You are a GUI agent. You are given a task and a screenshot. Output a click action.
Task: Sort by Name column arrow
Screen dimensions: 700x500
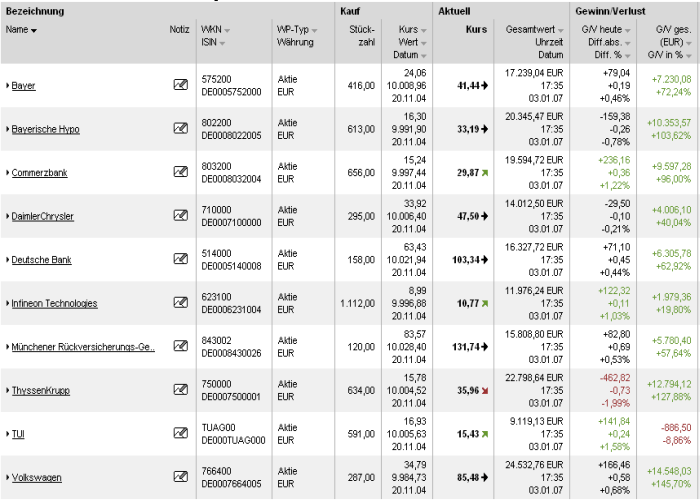(35, 31)
